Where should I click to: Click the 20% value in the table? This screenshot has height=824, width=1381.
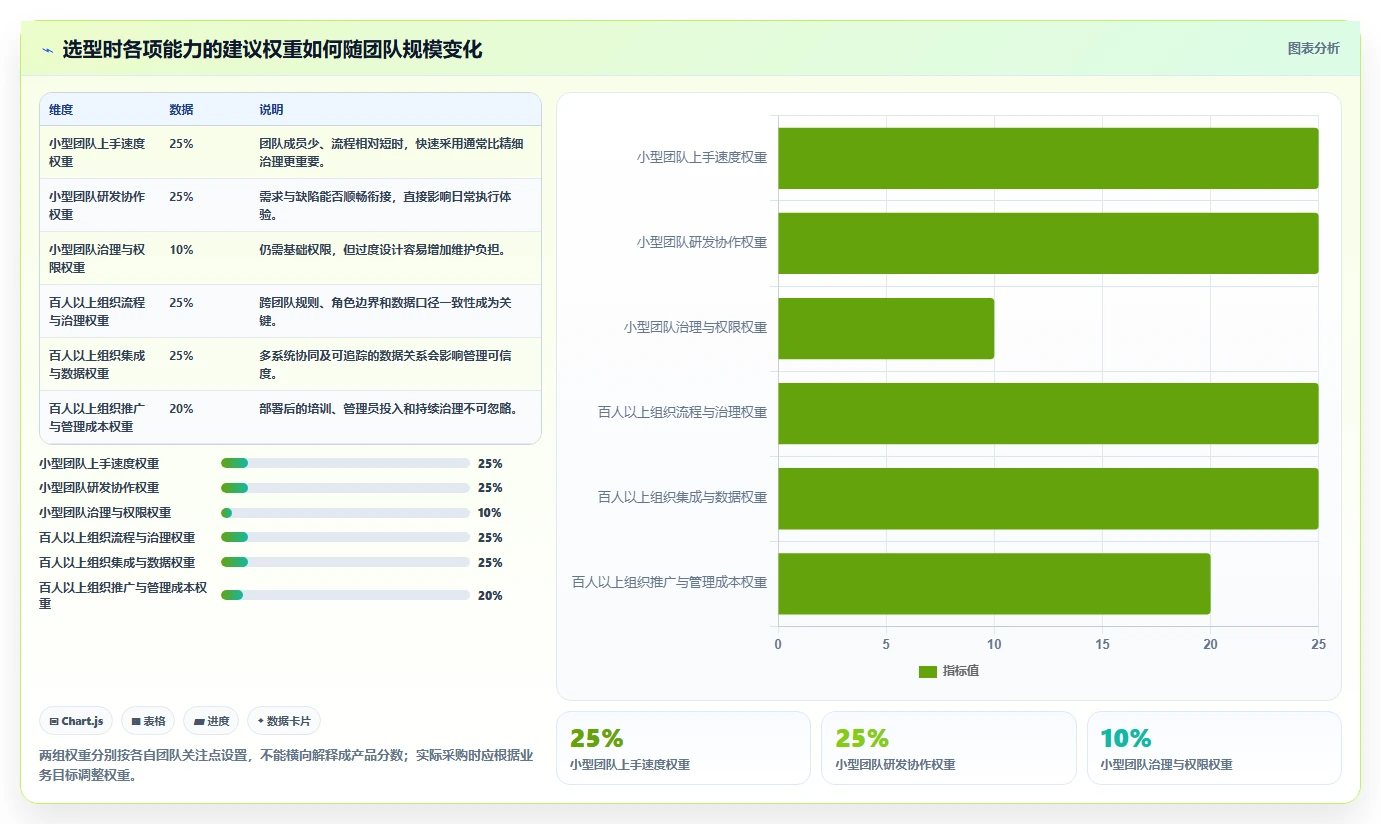[x=181, y=409]
